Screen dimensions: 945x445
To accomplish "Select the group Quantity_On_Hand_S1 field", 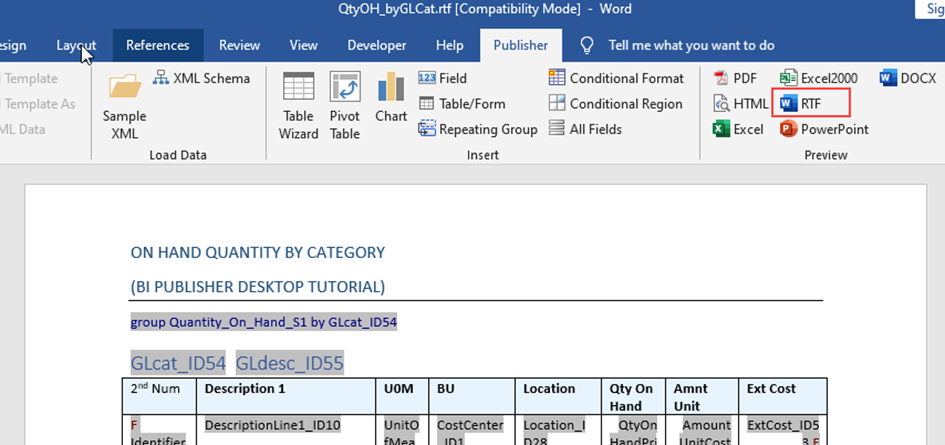I will coord(264,322).
